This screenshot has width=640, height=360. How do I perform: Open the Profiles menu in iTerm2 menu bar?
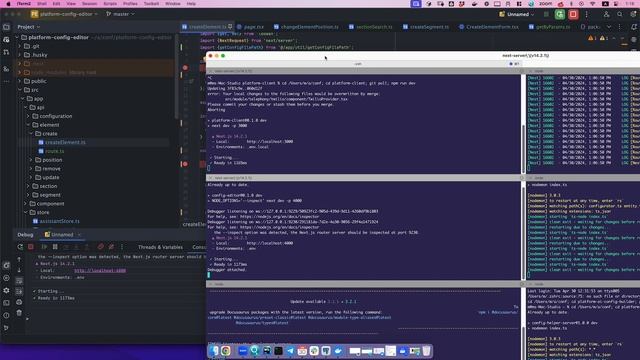click(x=130, y=4)
